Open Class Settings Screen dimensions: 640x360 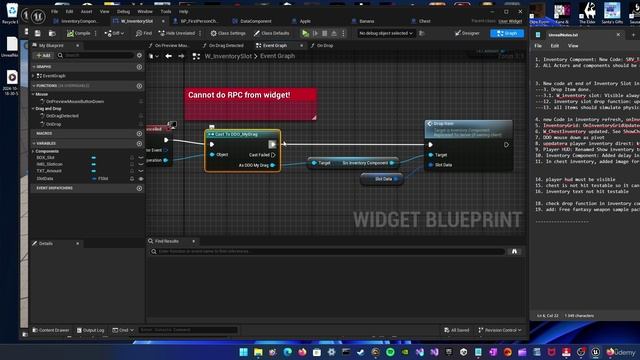(x=228, y=33)
